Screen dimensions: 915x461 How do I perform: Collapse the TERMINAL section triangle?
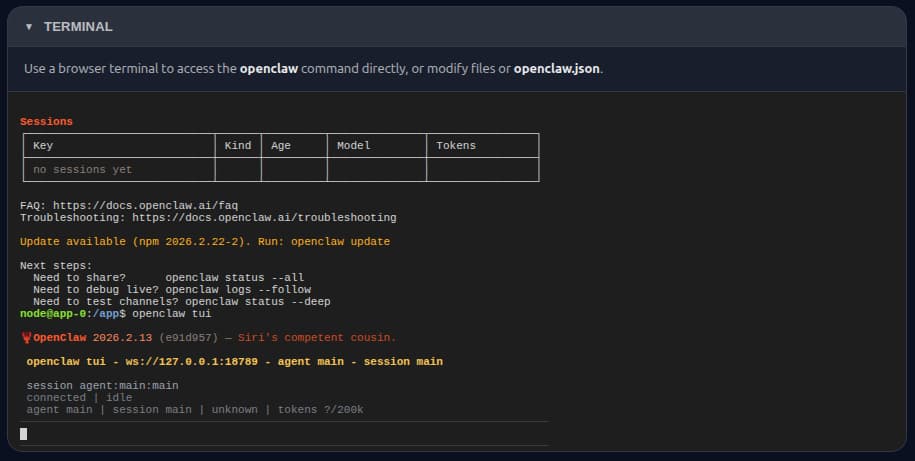[x=29, y=27]
